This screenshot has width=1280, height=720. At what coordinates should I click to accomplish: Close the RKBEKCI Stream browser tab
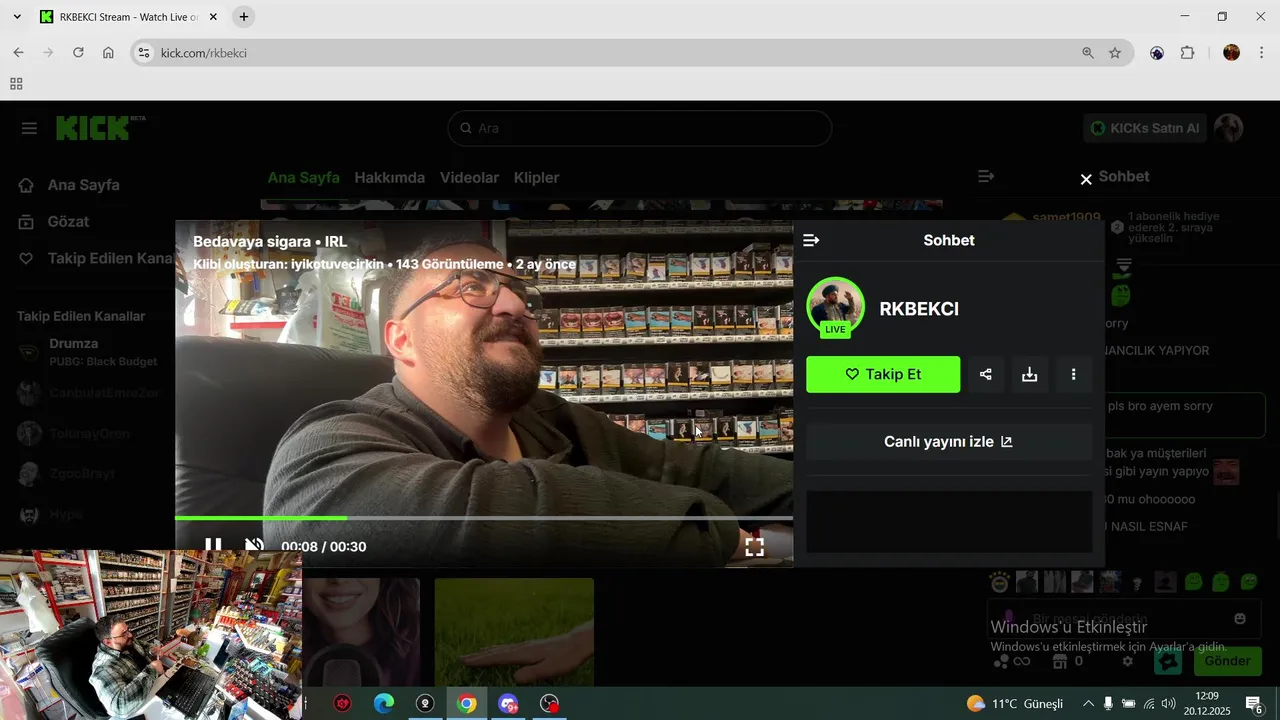point(213,17)
